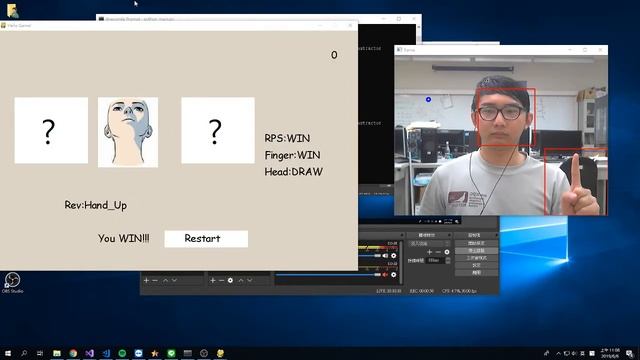The image size is (640, 360).
Task: Click the first OBS controls button (start streaming)
Action: (476, 243)
